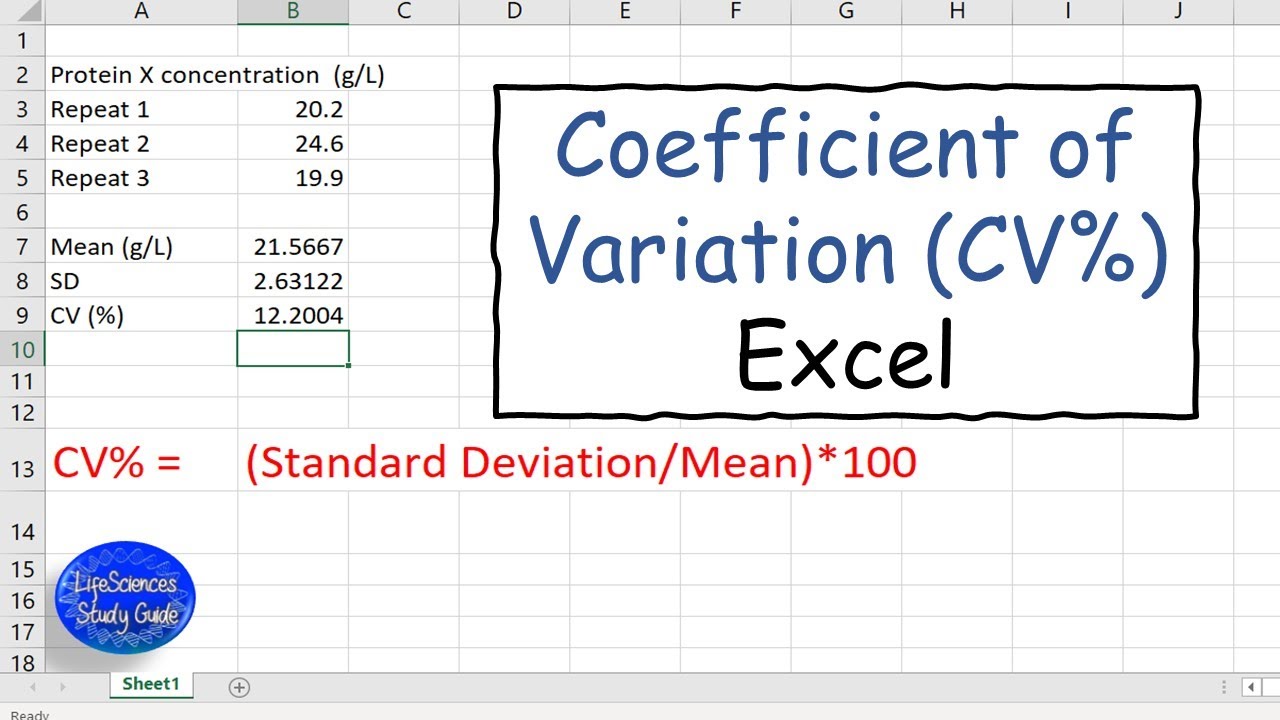1280x720 pixels.
Task: Select the SD value 2.63122
Action: pos(293,281)
